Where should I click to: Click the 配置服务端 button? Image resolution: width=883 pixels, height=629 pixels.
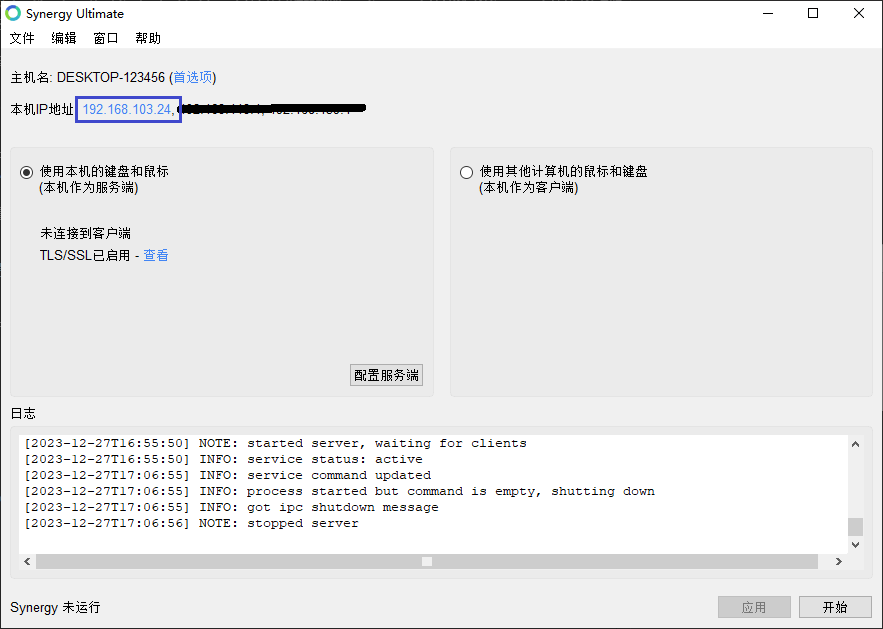tap(386, 375)
